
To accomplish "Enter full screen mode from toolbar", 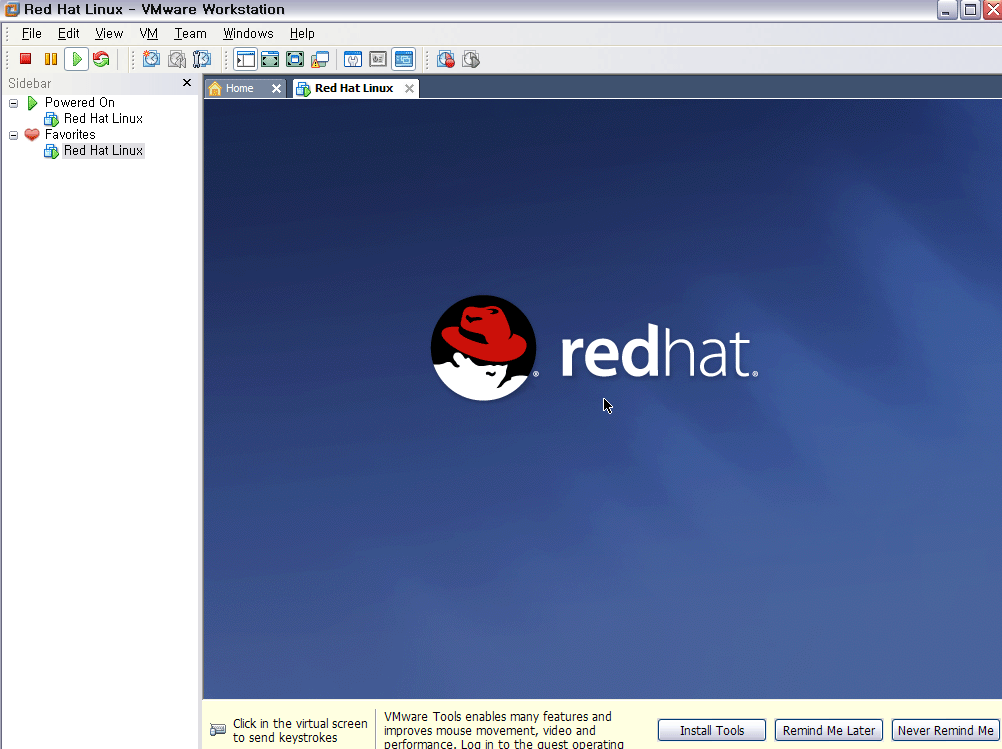I will (x=295, y=59).
